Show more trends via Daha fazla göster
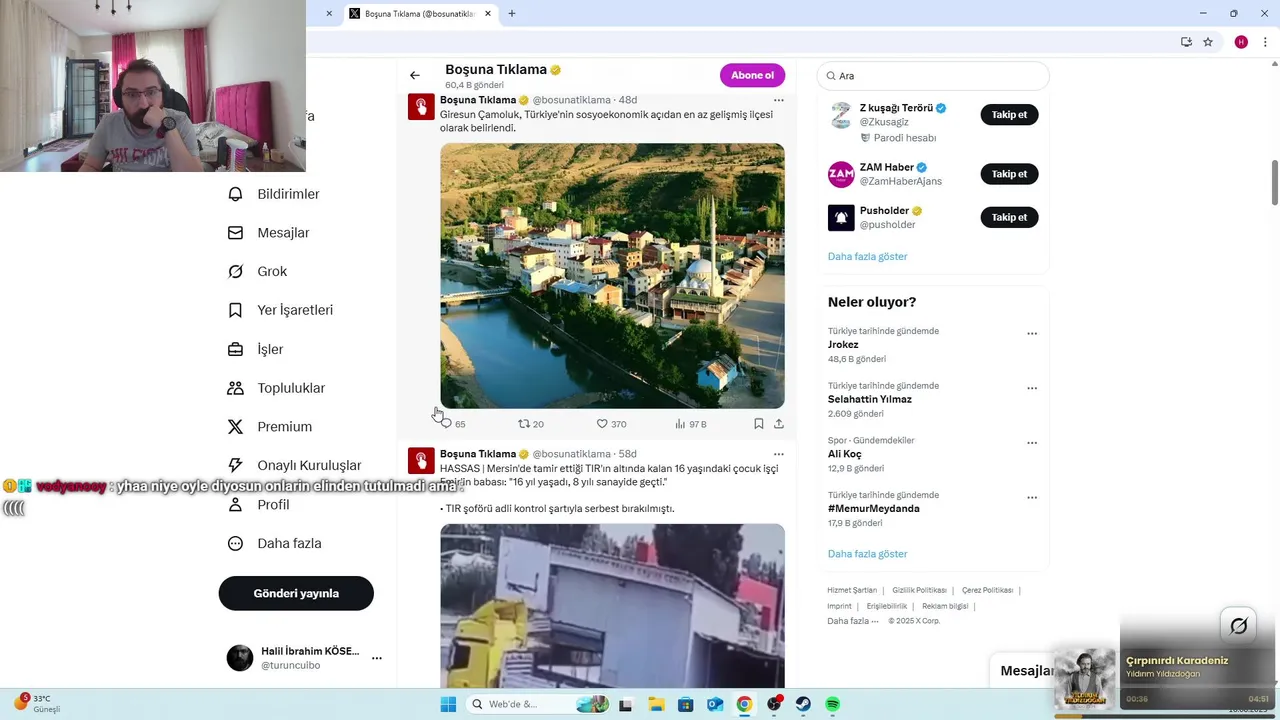 tap(867, 554)
